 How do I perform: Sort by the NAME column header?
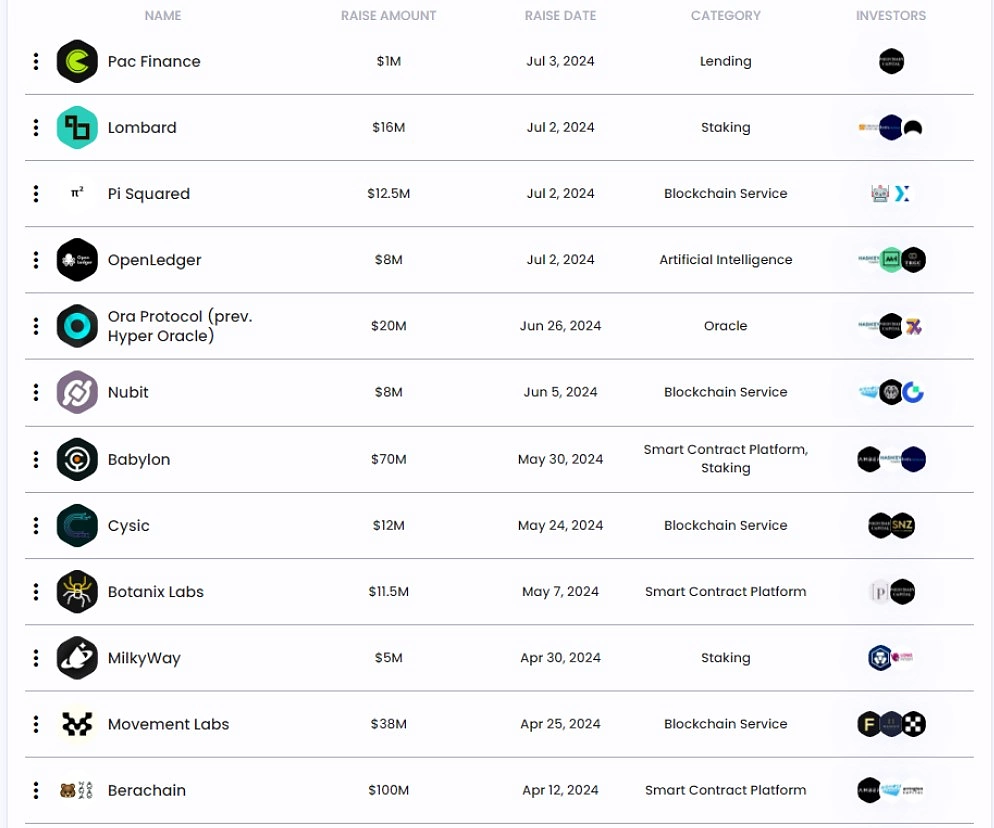point(162,15)
